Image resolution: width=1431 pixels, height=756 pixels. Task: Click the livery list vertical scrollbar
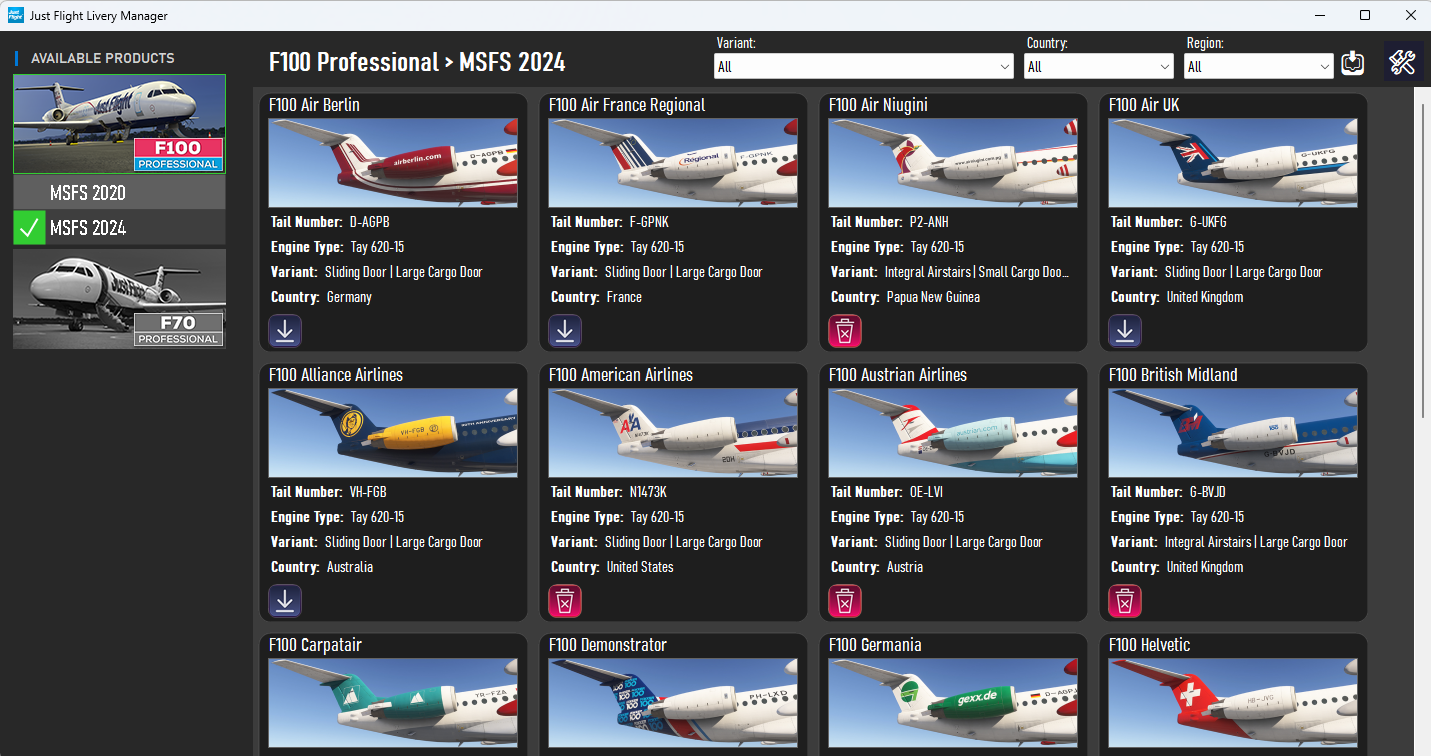(x=1422, y=260)
